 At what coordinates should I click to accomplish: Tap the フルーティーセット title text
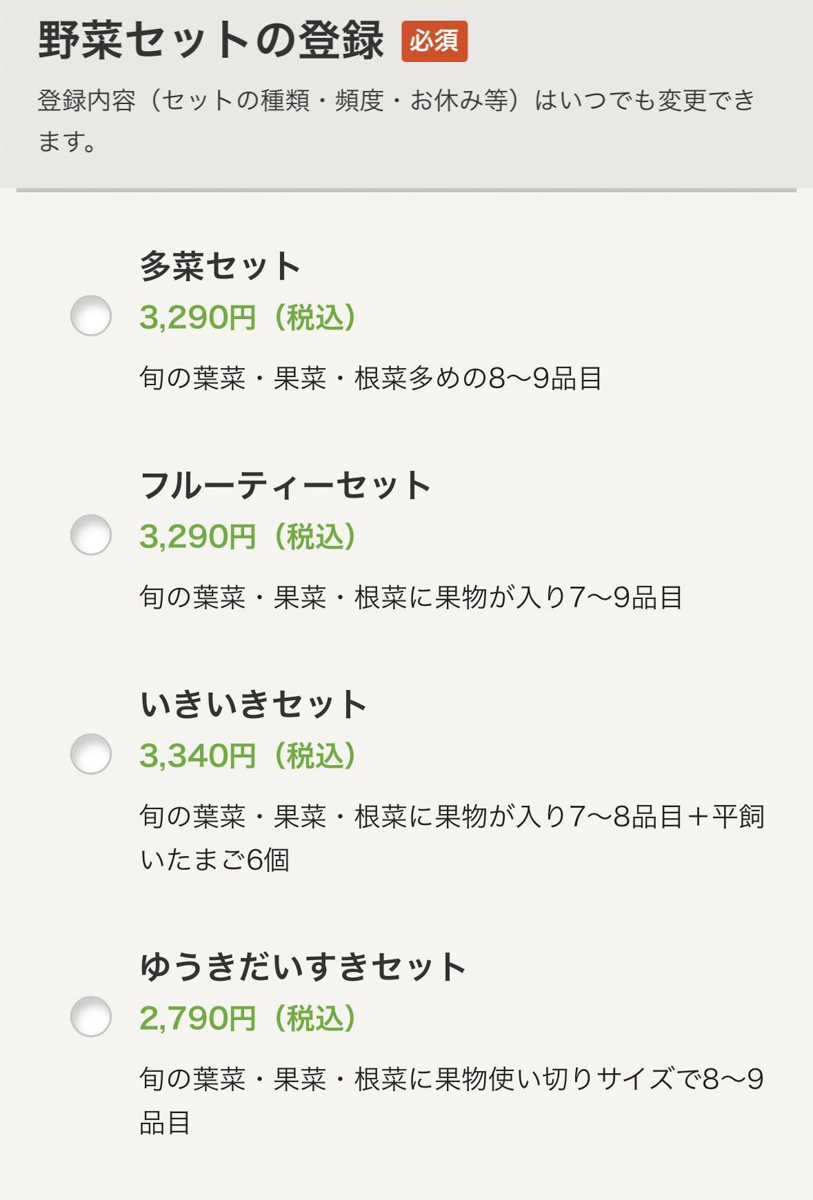pyautogui.click(x=285, y=486)
